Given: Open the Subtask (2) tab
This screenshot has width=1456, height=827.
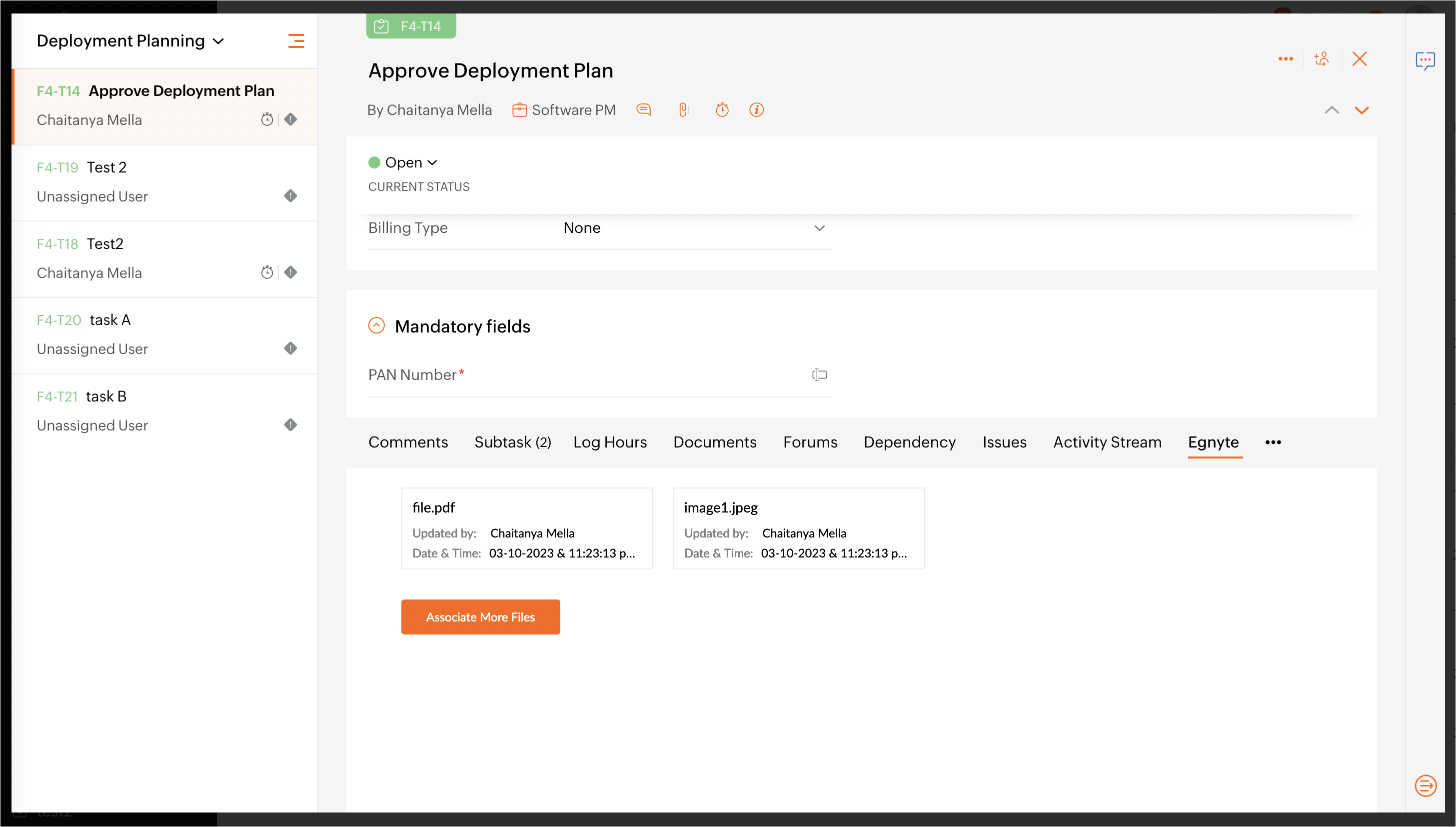Looking at the screenshot, I should pos(512,442).
